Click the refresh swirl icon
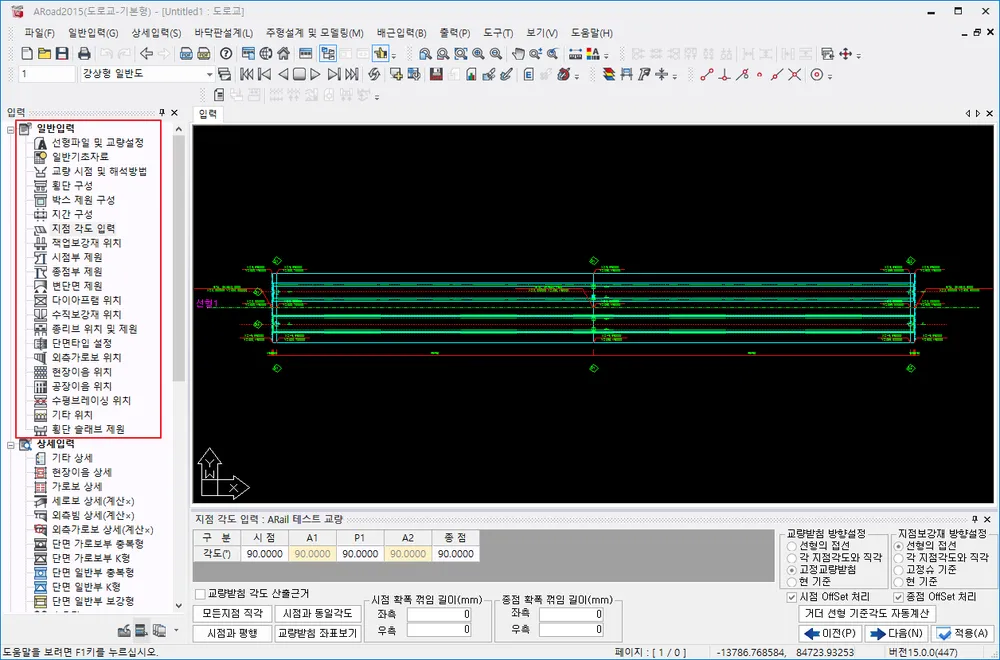The width and height of the screenshot is (1000, 660). coord(374,75)
